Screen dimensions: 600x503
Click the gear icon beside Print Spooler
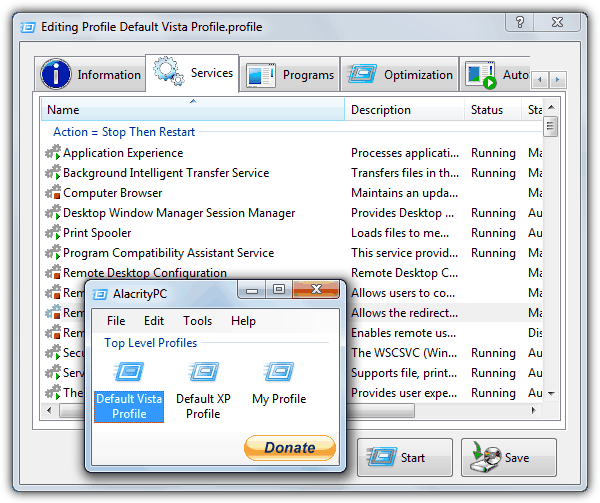[53, 233]
